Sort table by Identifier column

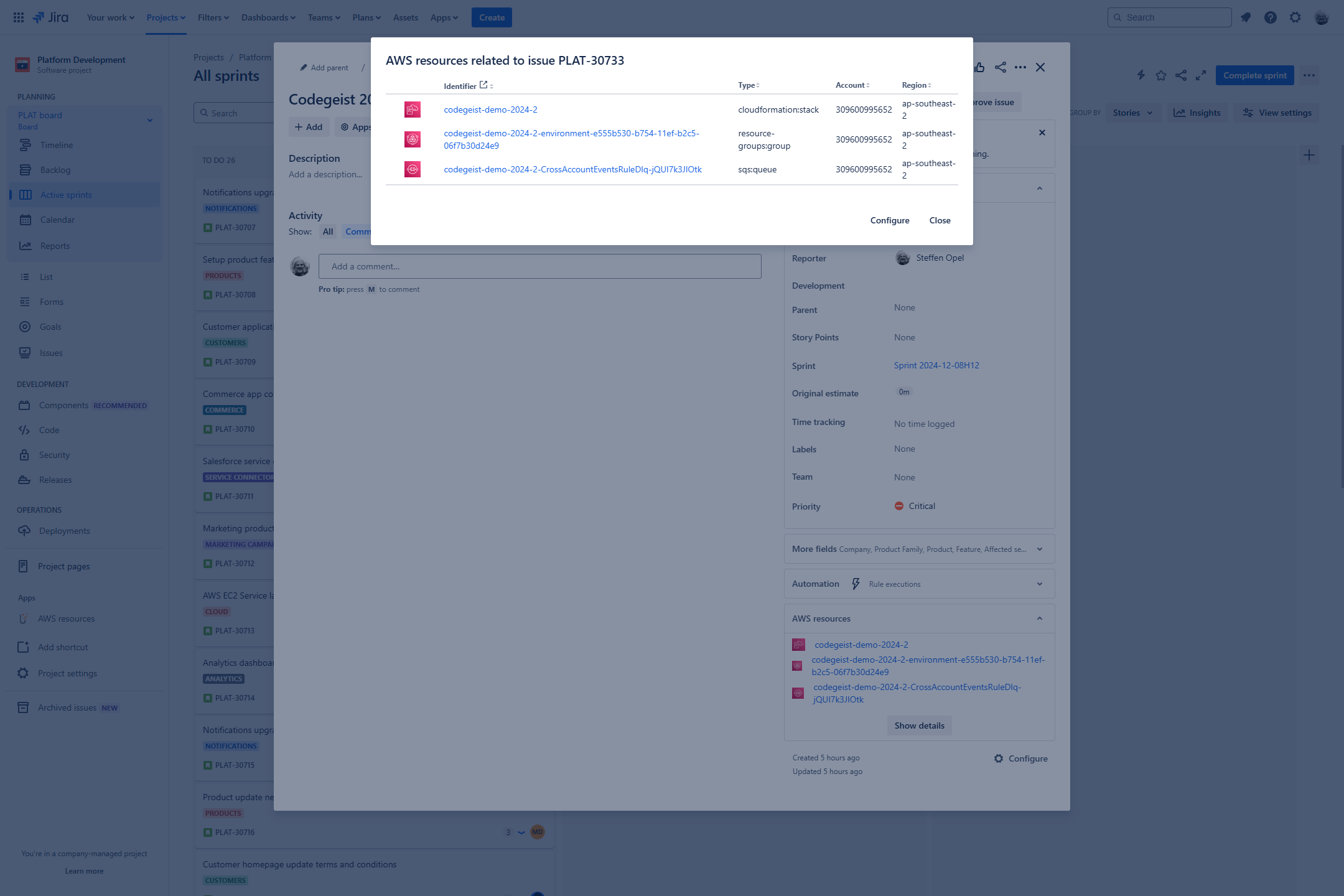460,86
